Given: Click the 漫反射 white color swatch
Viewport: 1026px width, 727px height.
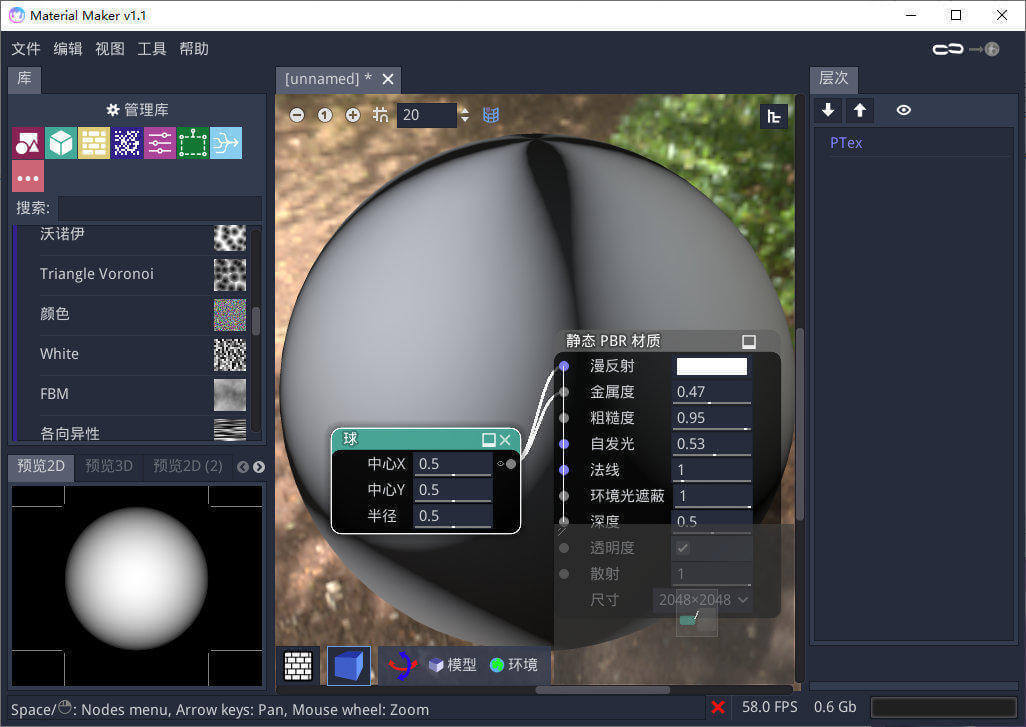Looking at the screenshot, I should click(x=711, y=366).
